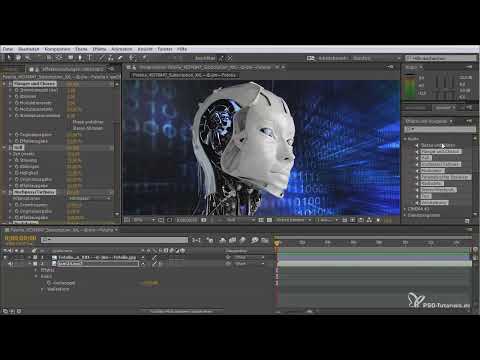Click the effects presets search field
Screen dimensions: 480x360
[x=440, y=129]
